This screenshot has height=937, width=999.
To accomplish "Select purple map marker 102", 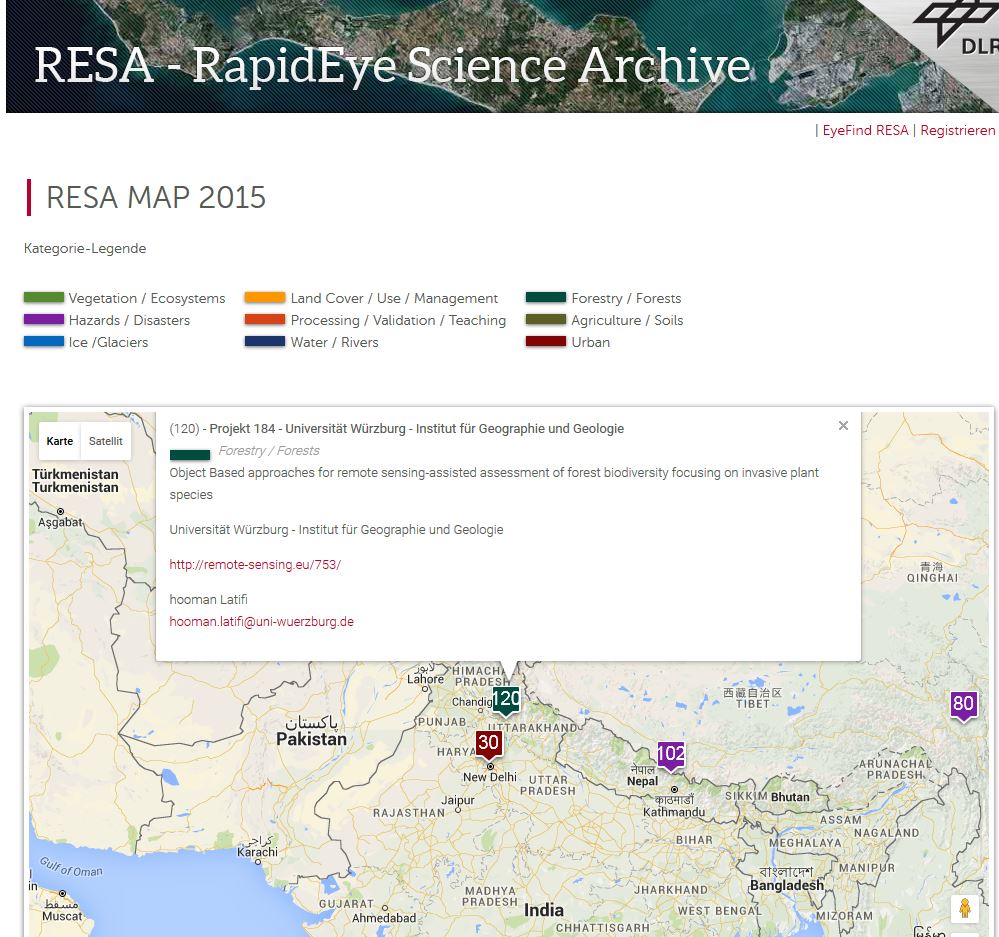I will [671, 755].
